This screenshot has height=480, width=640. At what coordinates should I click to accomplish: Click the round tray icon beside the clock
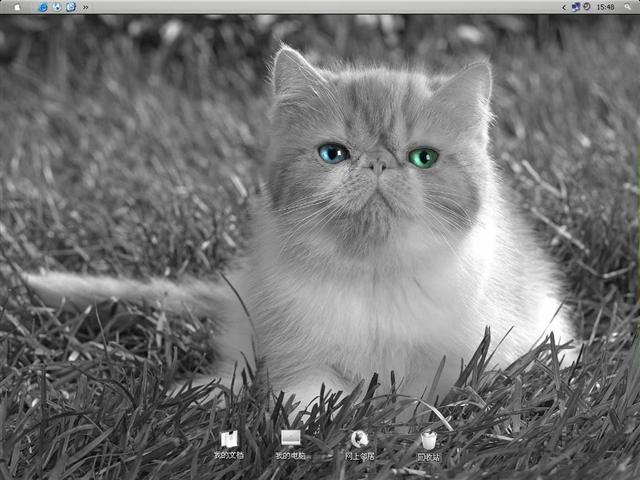(587, 7)
